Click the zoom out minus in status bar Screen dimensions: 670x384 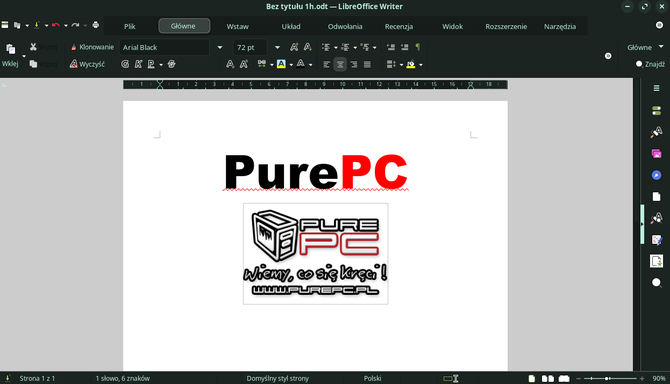(579, 378)
